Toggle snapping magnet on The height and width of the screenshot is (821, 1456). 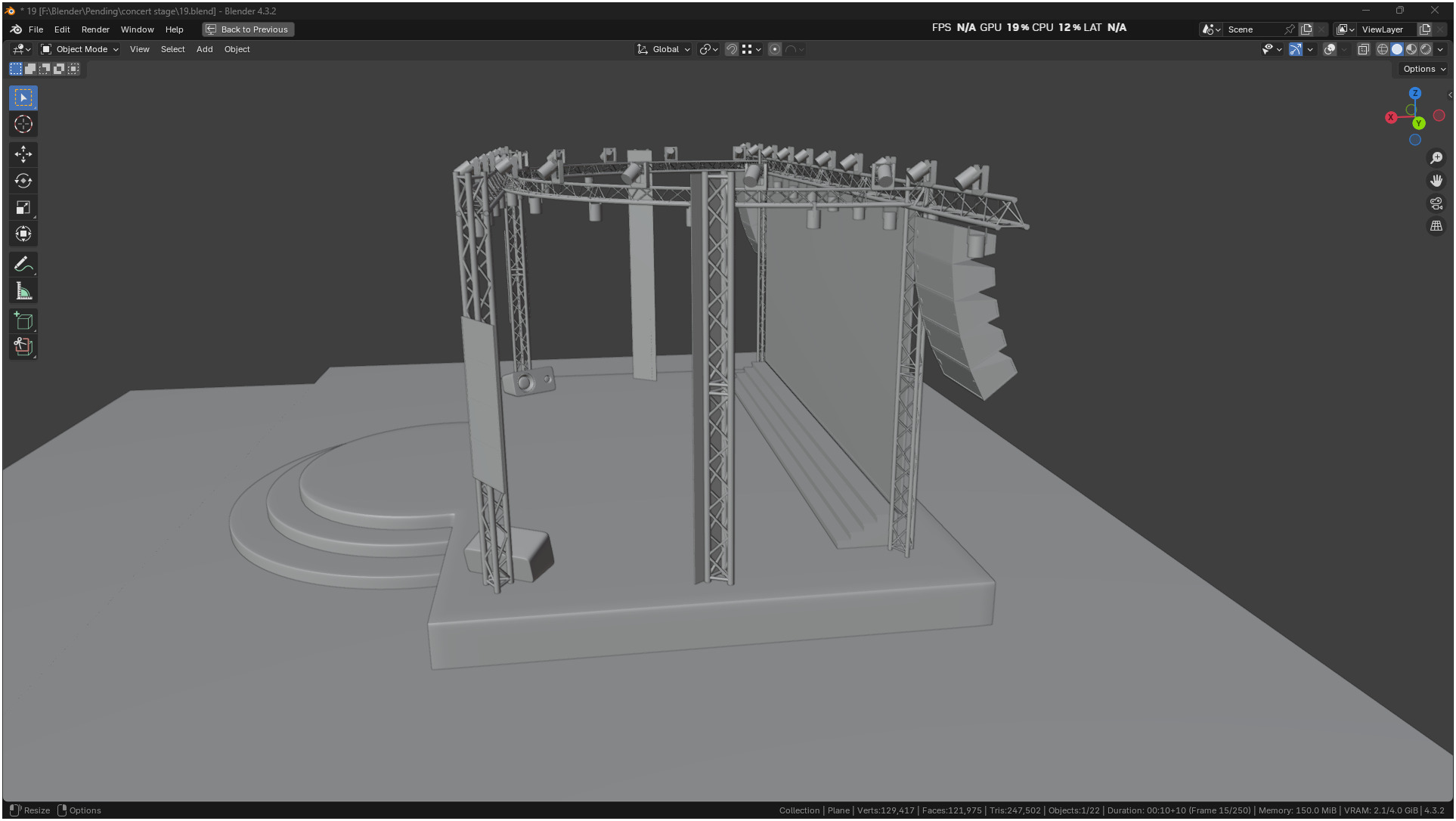tap(731, 49)
